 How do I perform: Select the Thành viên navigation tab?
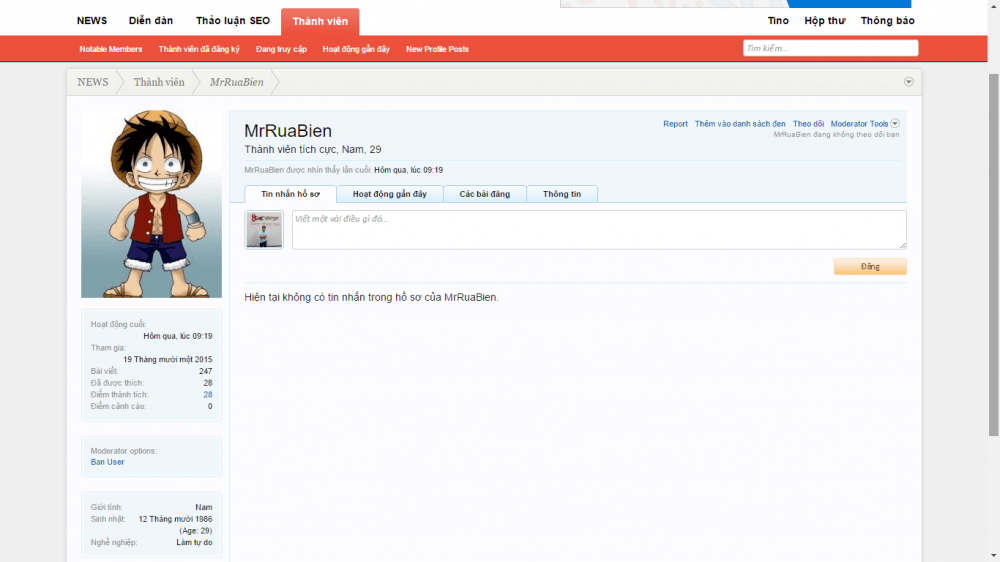point(320,22)
